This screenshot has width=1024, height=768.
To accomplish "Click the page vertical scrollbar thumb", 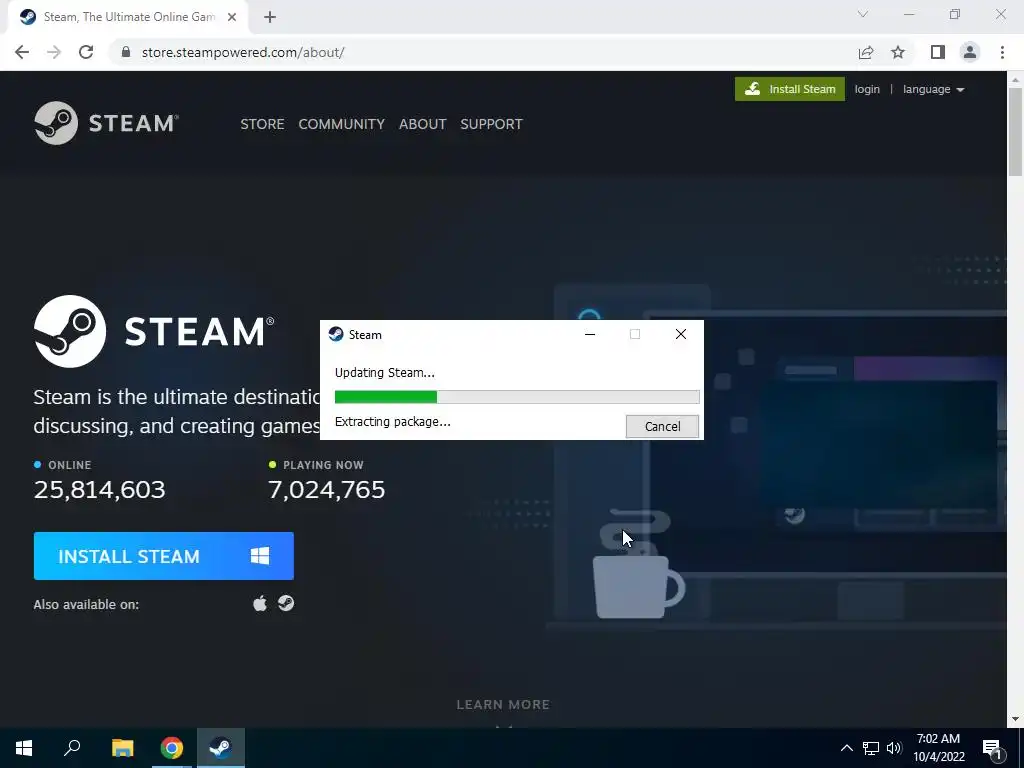I will click(1015, 131).
